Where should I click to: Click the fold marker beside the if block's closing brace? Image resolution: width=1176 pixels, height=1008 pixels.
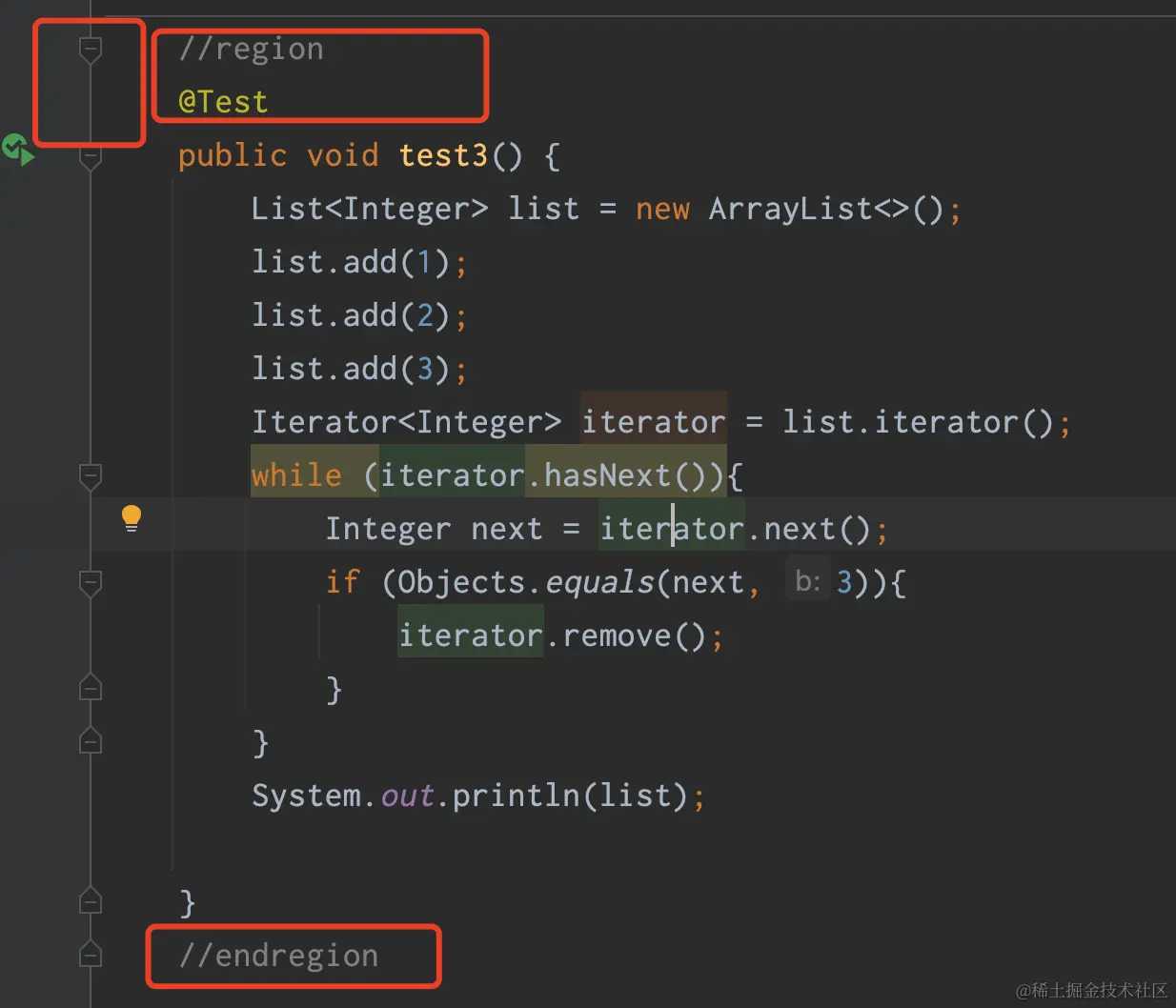pyautogui.click(x=91, y=687)
